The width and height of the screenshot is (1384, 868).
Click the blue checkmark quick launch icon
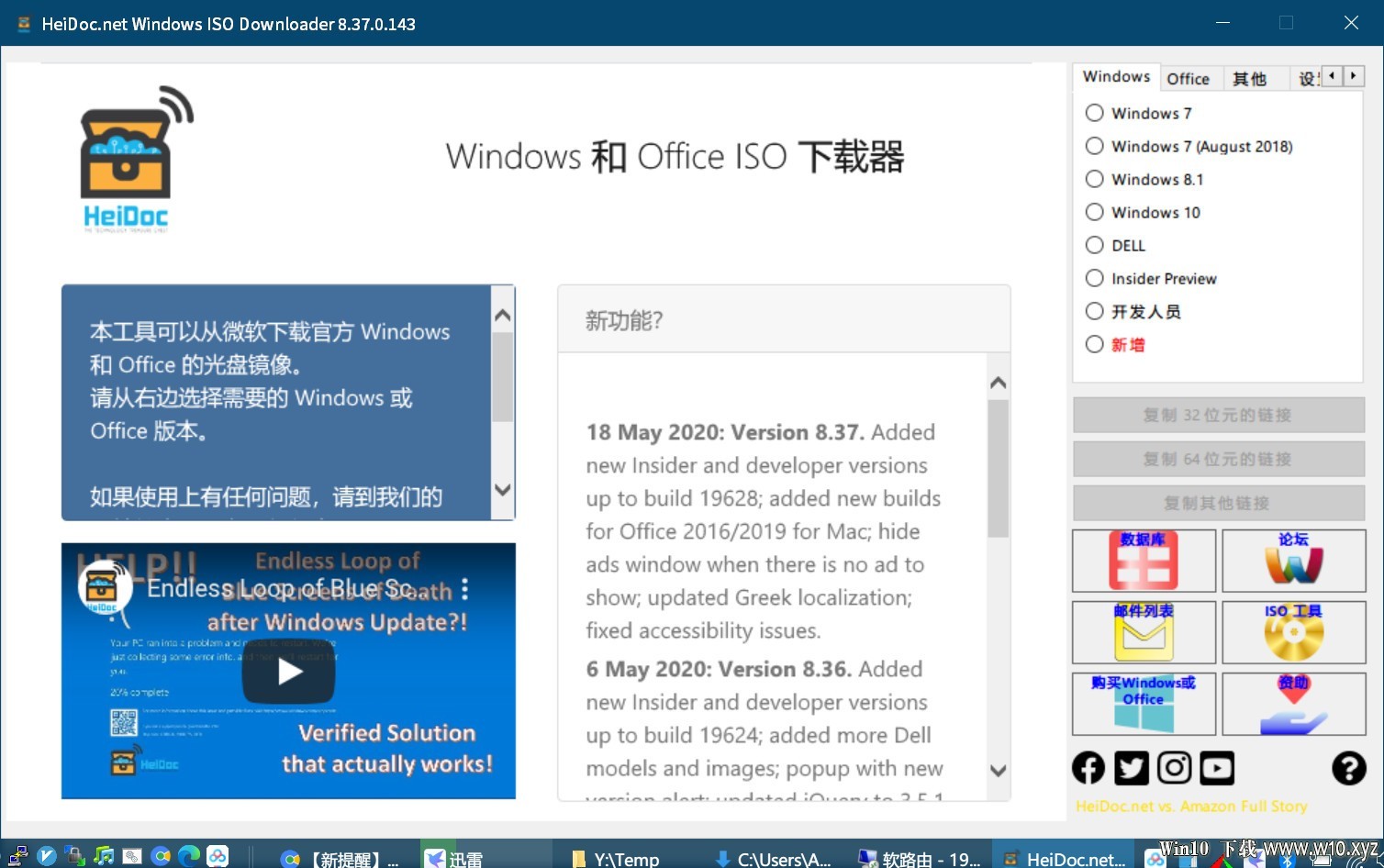(47, 856)
